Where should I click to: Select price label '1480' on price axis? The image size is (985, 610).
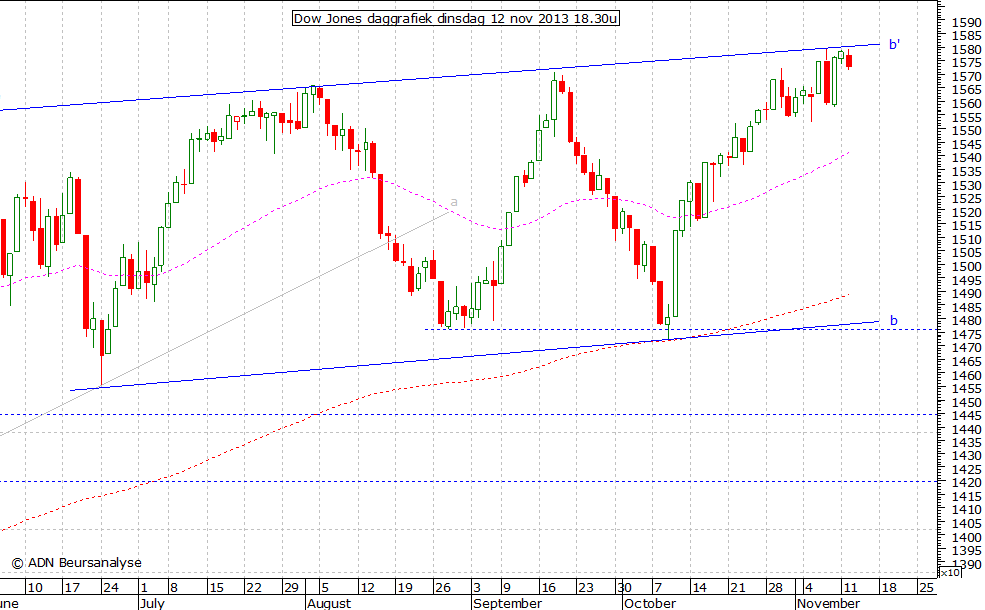[x=966, y=320]
